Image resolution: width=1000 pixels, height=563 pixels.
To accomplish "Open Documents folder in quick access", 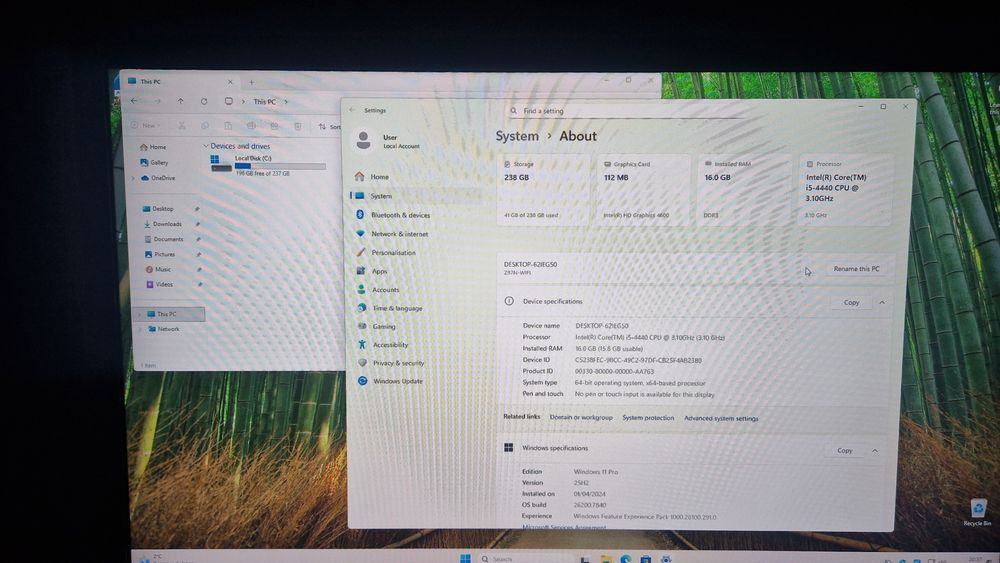I will pos(164,240).
